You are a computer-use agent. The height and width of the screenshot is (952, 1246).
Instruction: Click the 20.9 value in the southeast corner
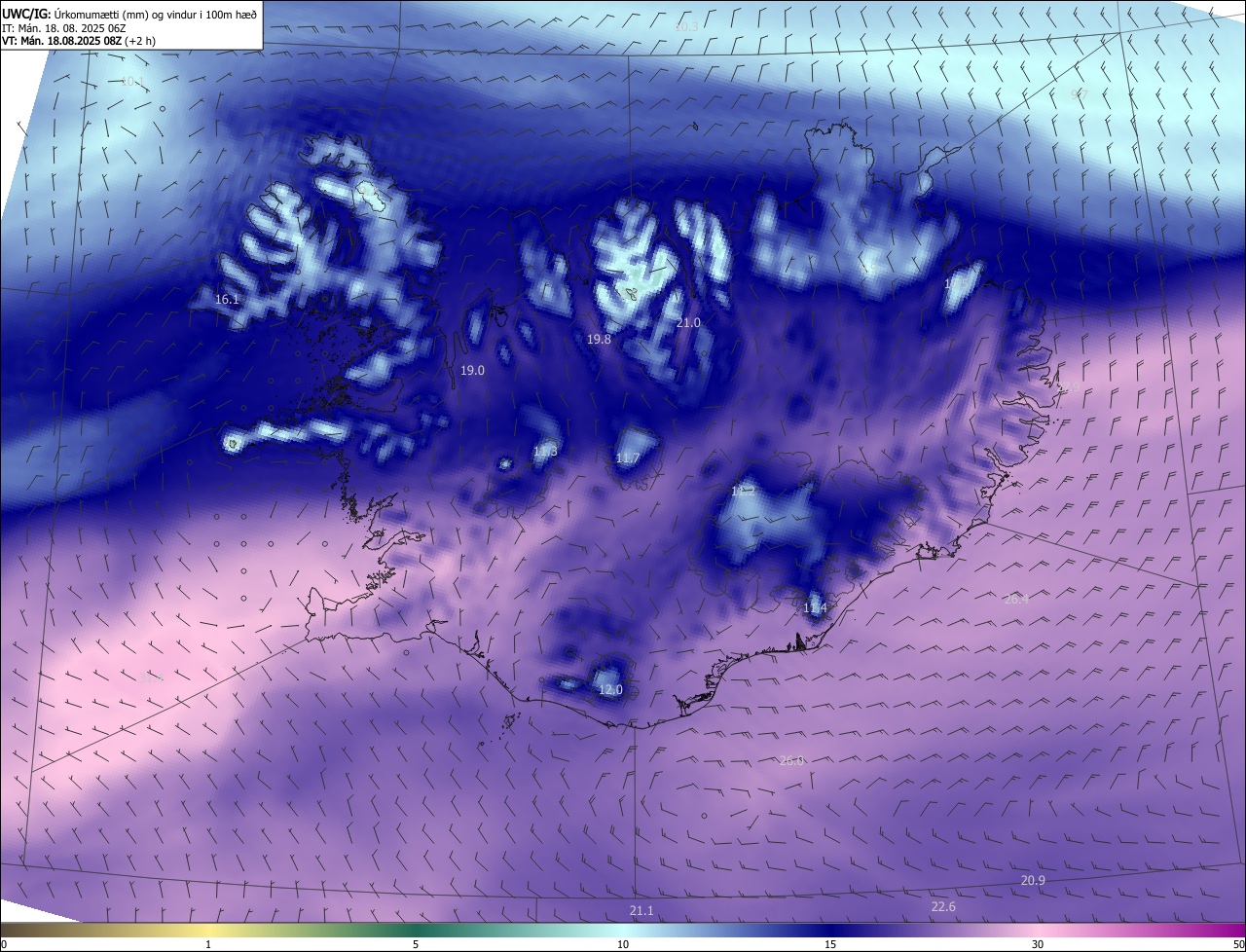pos(1033,881)
